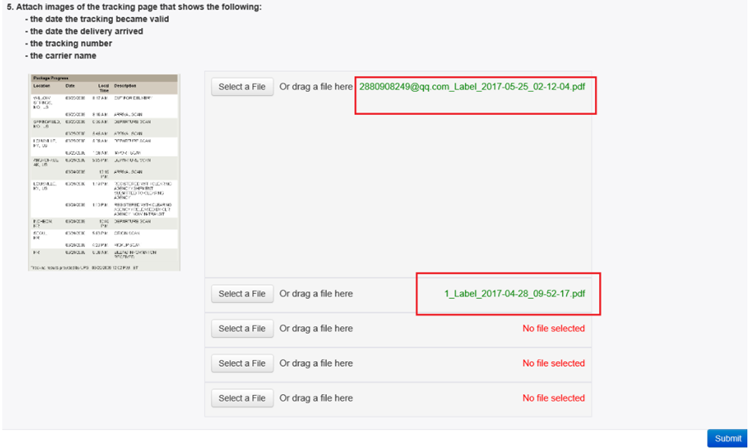Click 'Or drag a file here' in last row
750x448 pixels.
click(x=316, y=398)
